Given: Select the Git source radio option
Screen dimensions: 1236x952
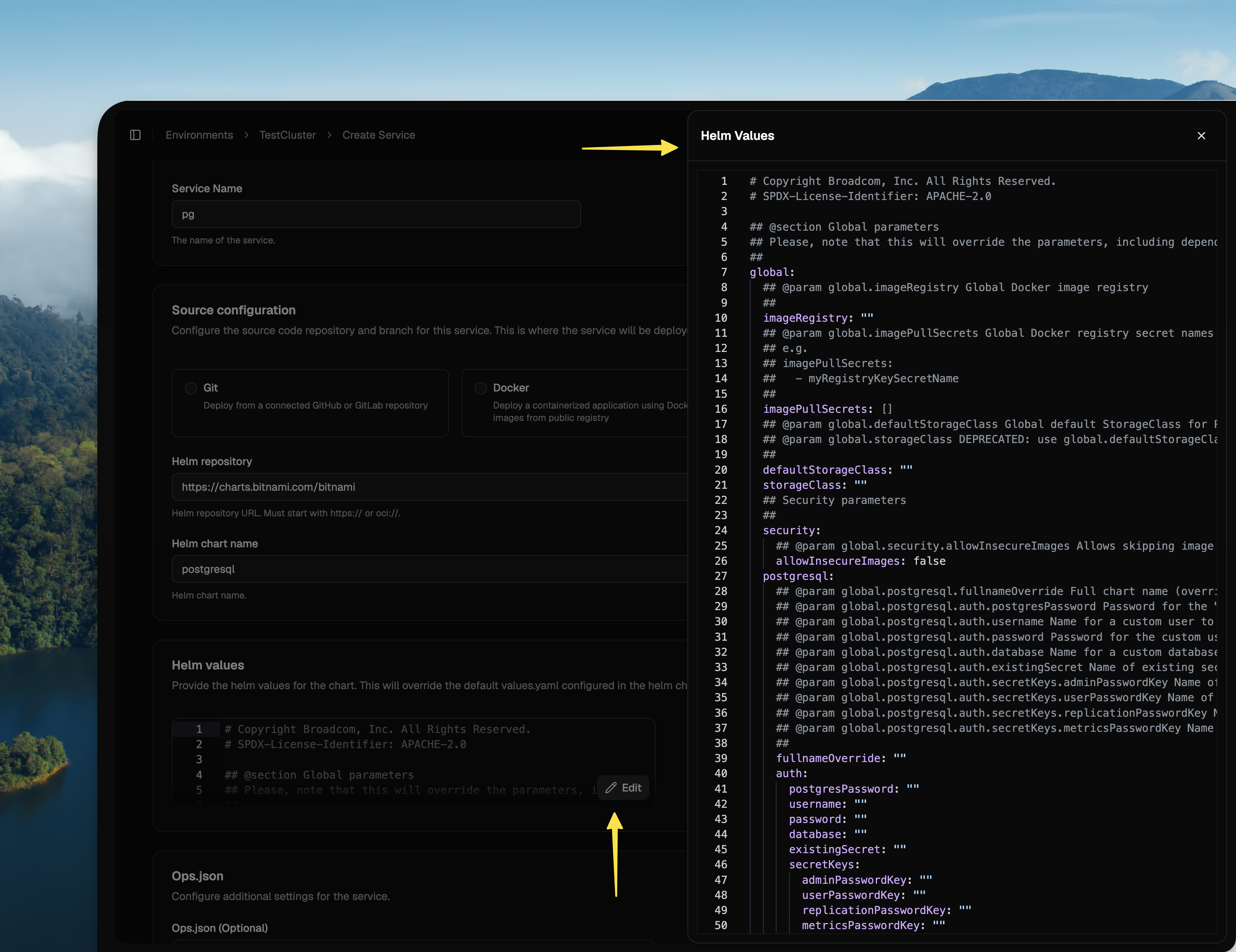Looking at the screenshot, I should 191,388.
